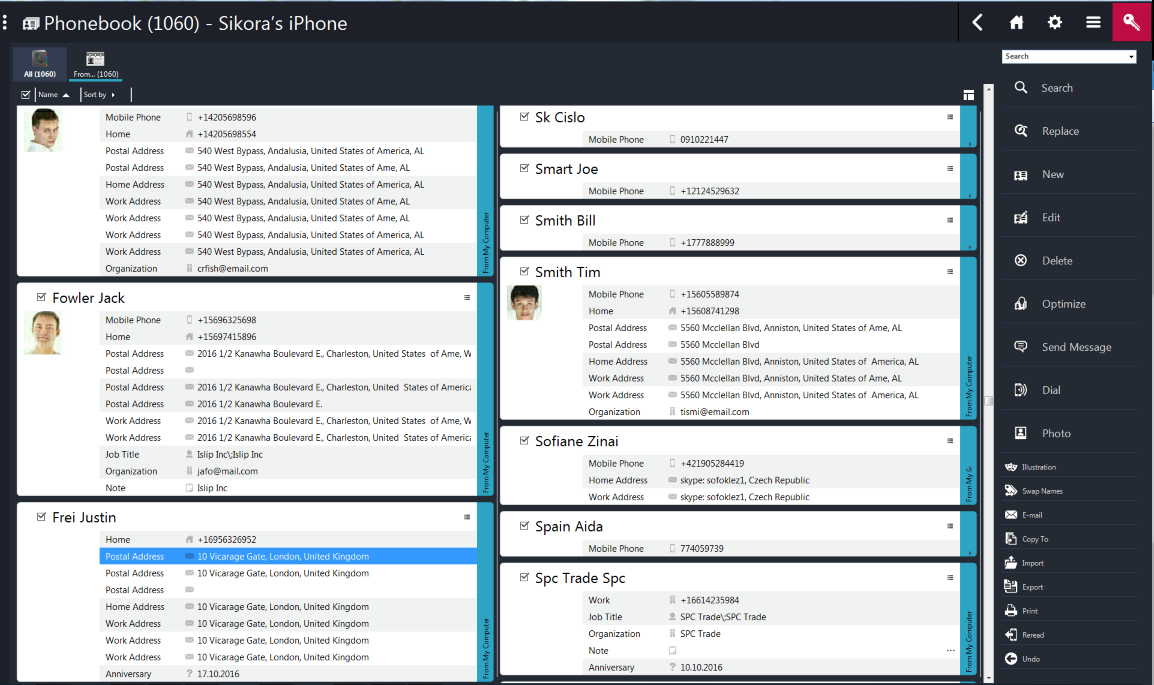
Task: Open Sk Cislo card options menu
Action: [950, 117]
